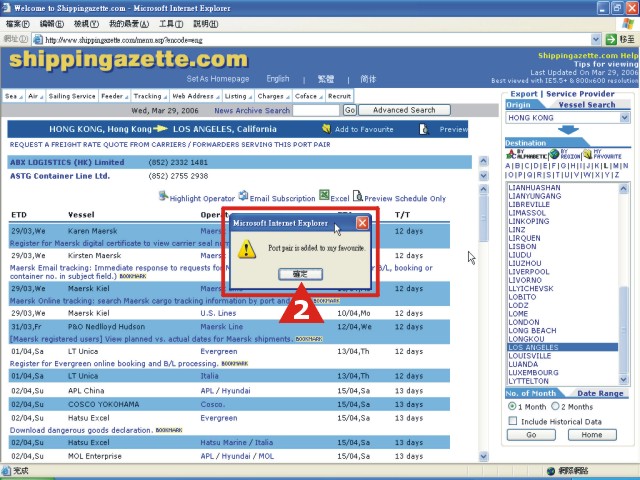Click the page icon in the address bar
Screen dimensions: 640x480
coord(38,40)
